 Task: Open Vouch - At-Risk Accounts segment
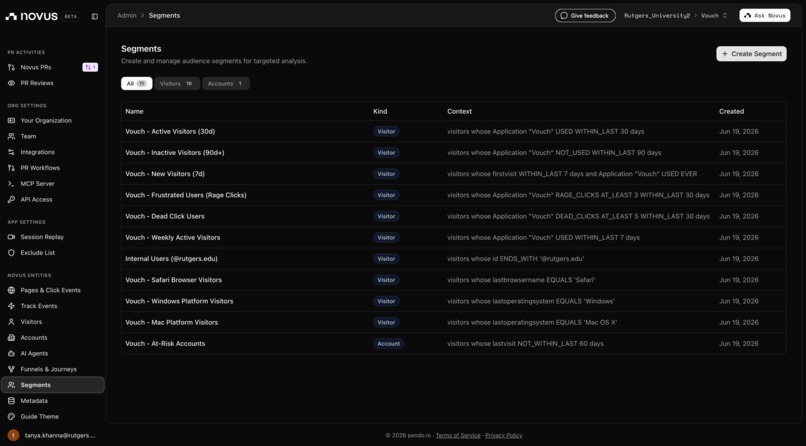166,344
